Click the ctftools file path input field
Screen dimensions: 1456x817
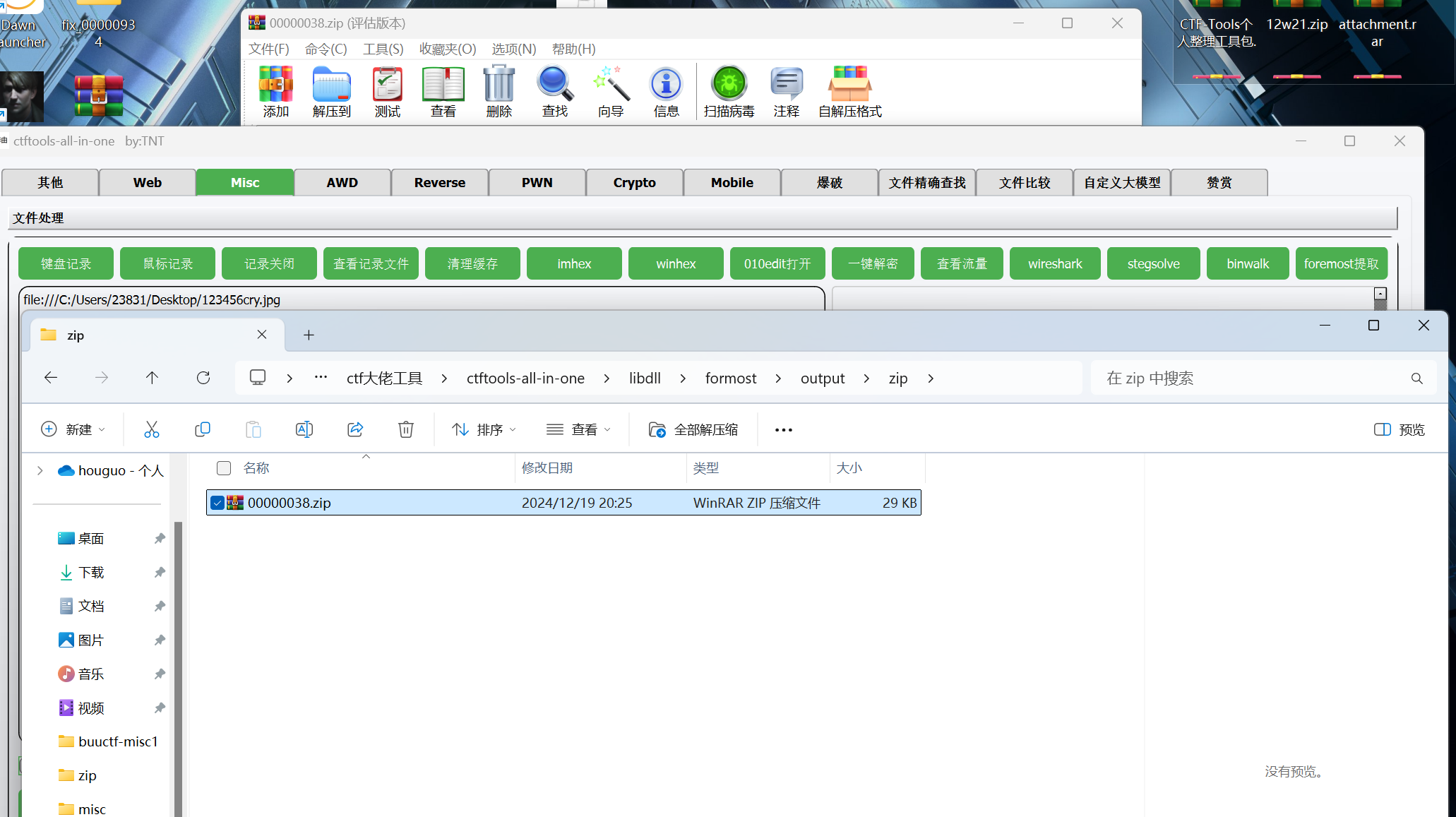(x=422, y=299)
